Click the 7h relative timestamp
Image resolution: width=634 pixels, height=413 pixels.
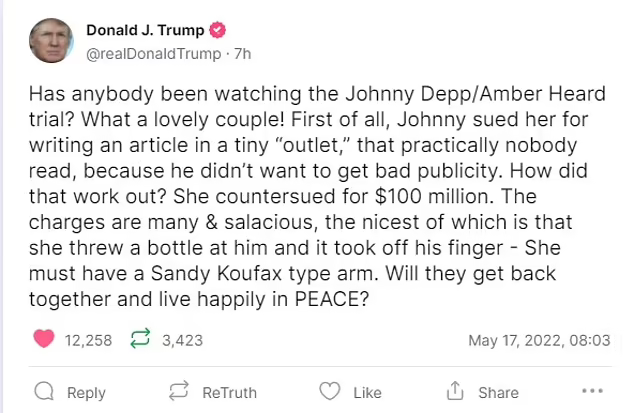click(243, 53)
